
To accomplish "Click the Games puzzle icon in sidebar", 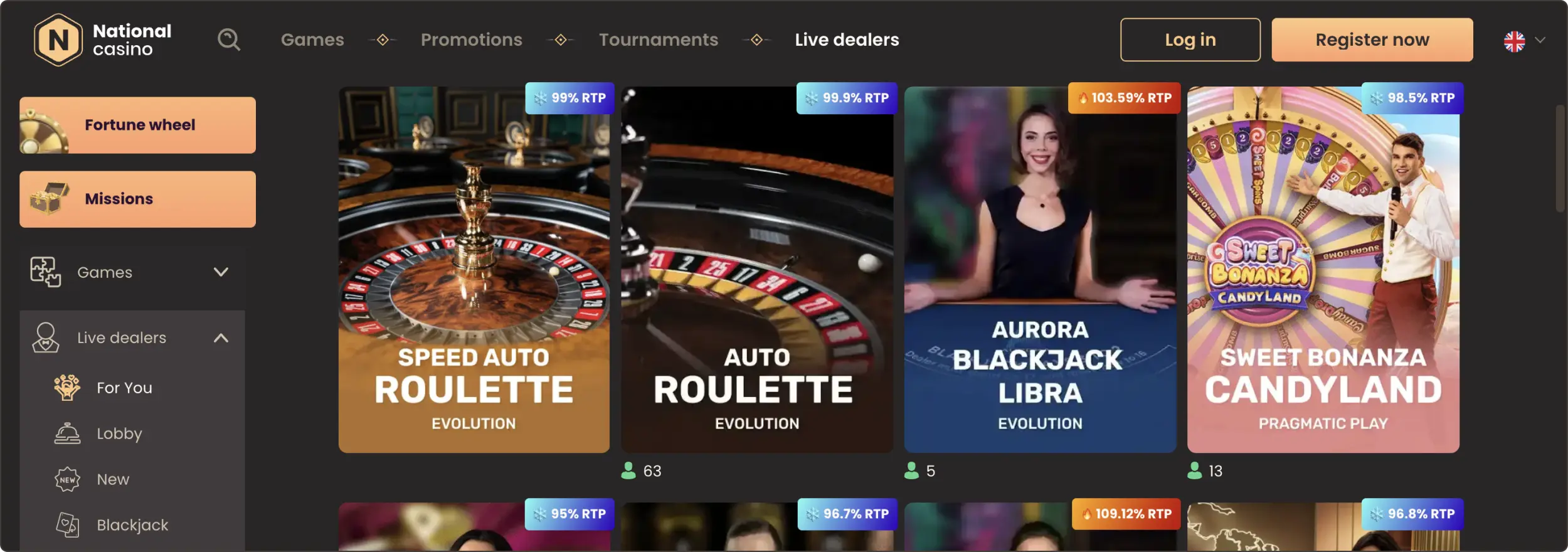I will click(46, 272).
